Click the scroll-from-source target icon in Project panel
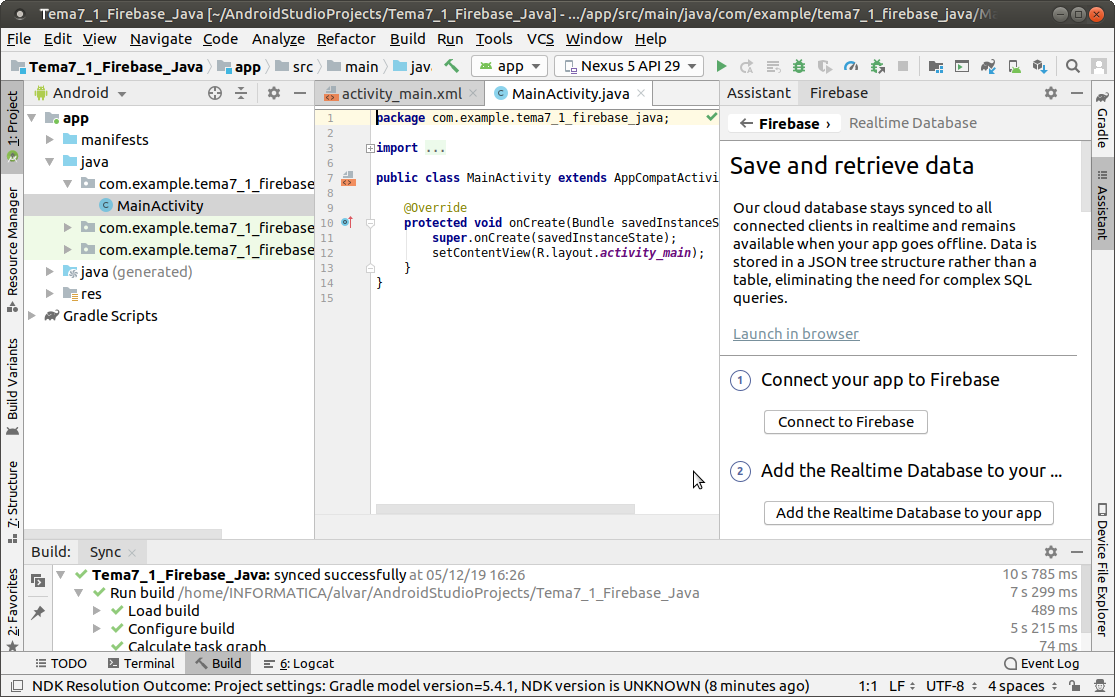 pyautogui.click(x=214, y=93)
